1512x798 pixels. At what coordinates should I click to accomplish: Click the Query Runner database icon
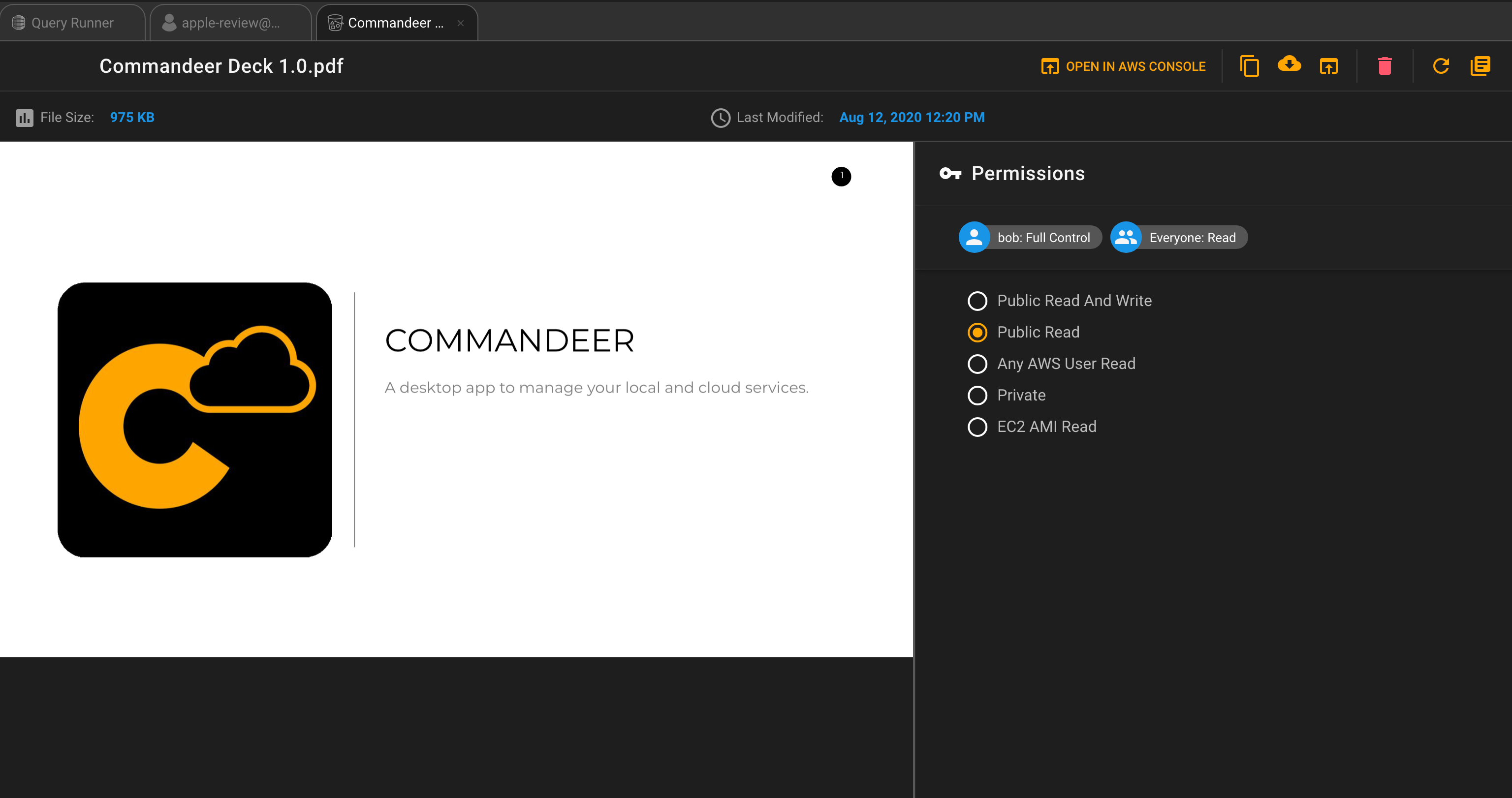(19, 23)
